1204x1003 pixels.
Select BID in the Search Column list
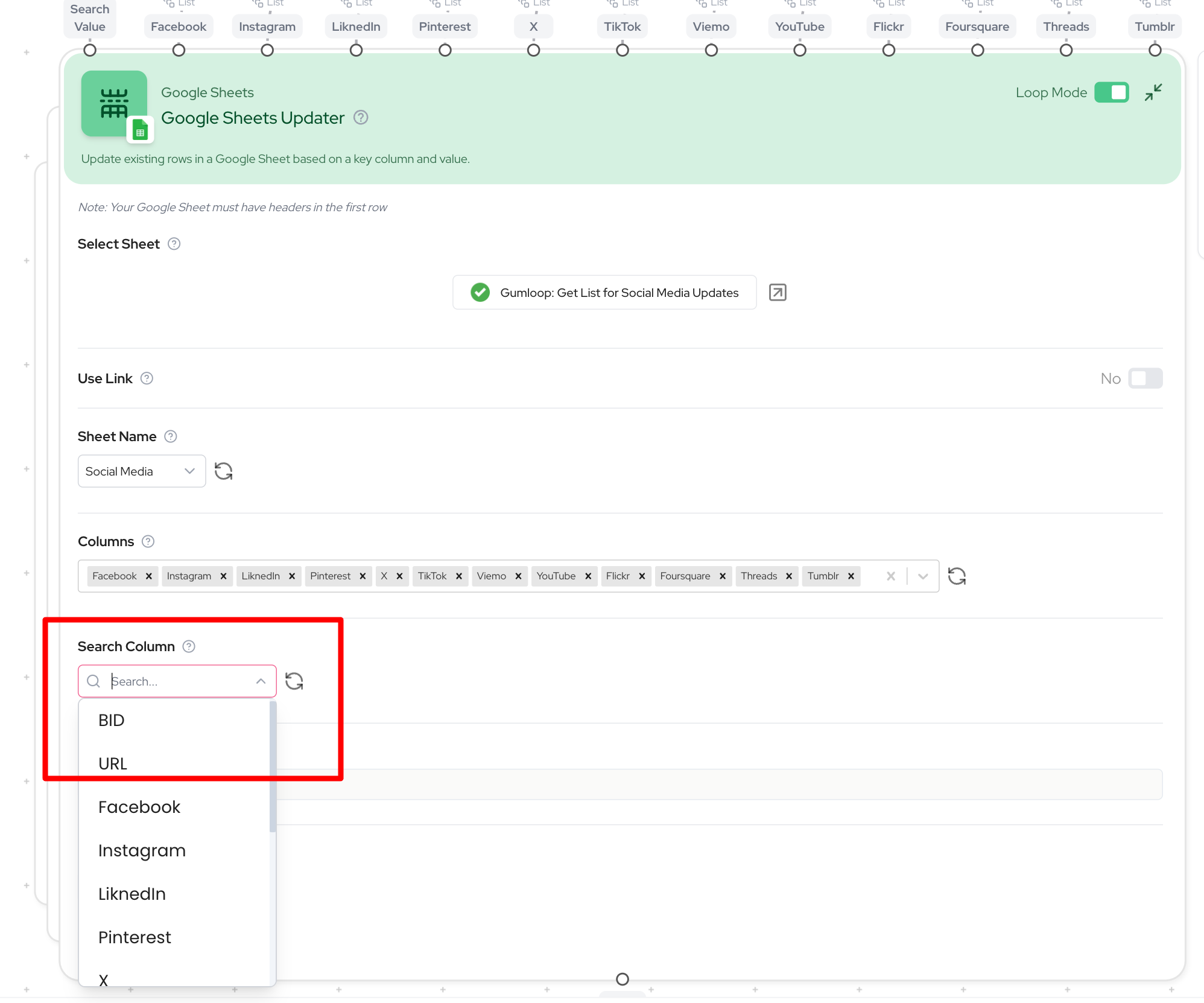click(x=174, y=720)
